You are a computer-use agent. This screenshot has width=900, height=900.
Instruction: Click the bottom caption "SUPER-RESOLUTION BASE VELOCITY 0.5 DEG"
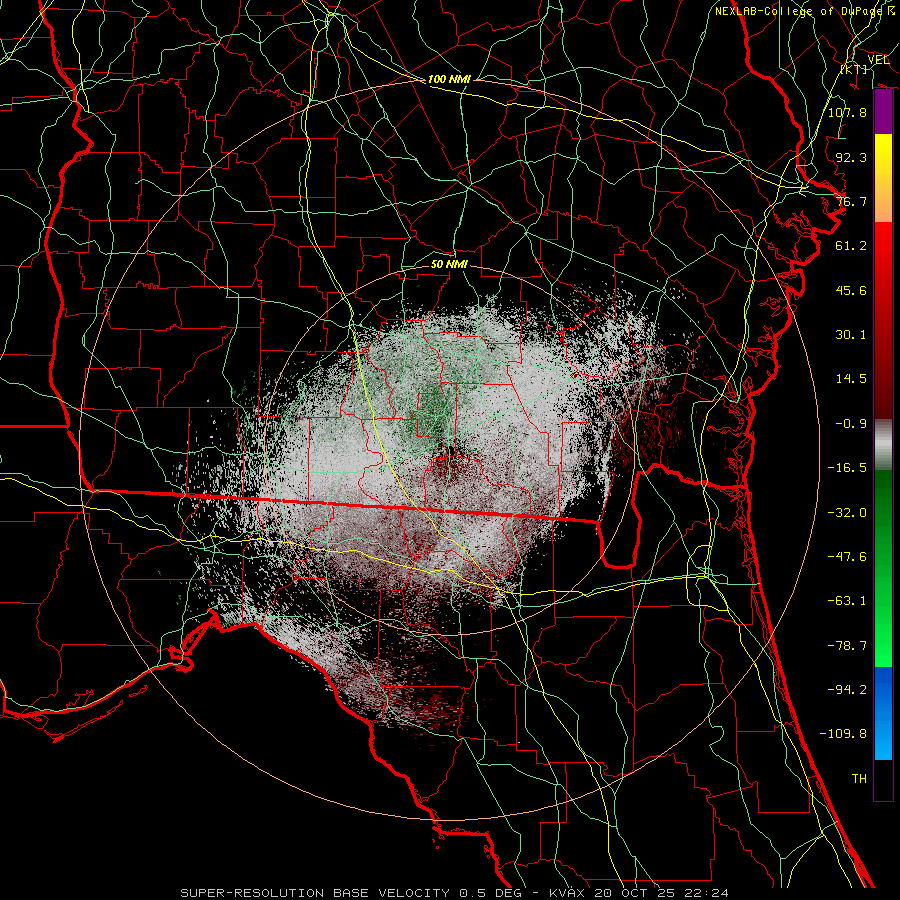(x=351, y=893)
